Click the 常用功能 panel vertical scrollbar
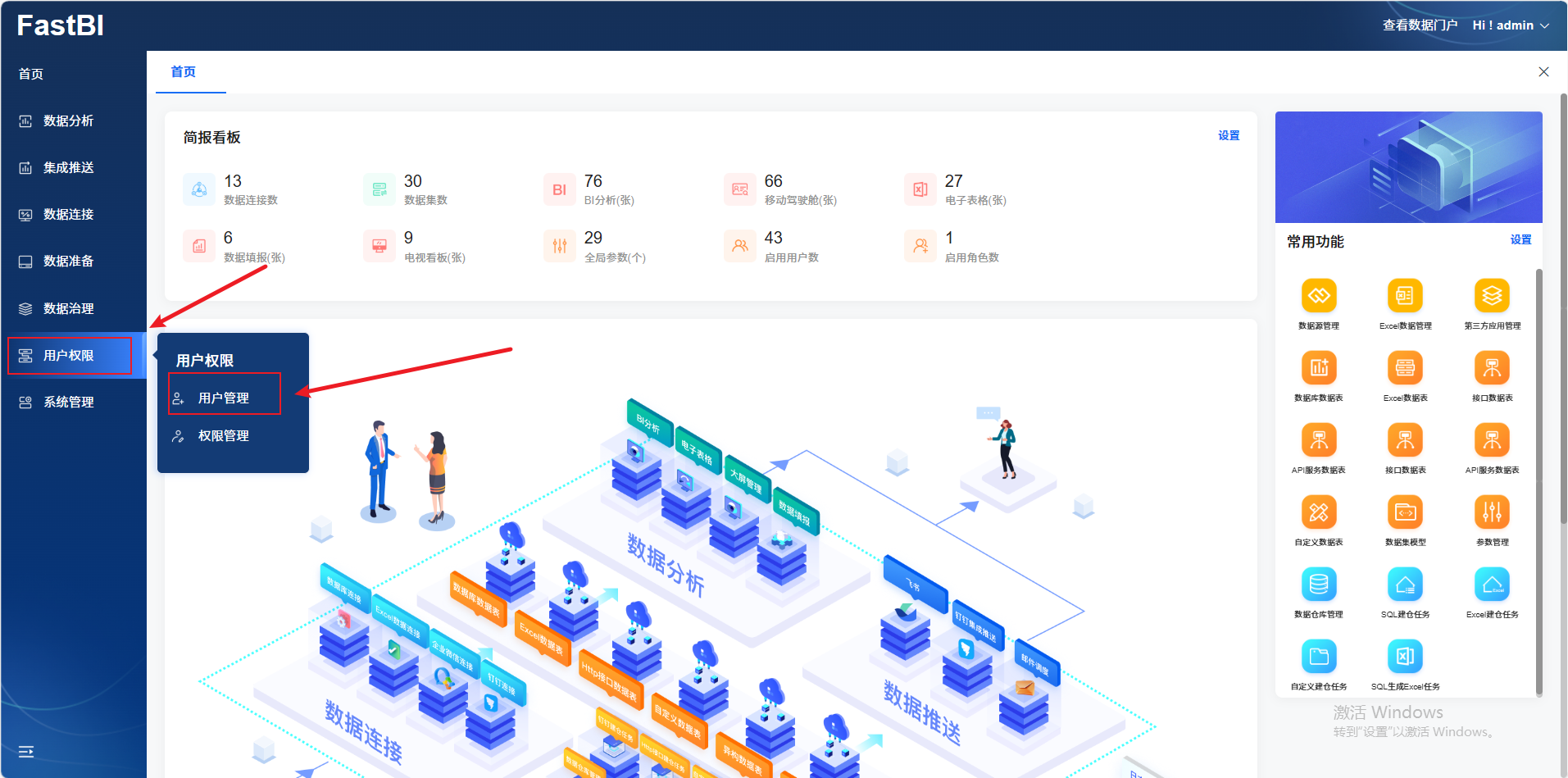1568x778 pixels. (x=1538, y=482)
